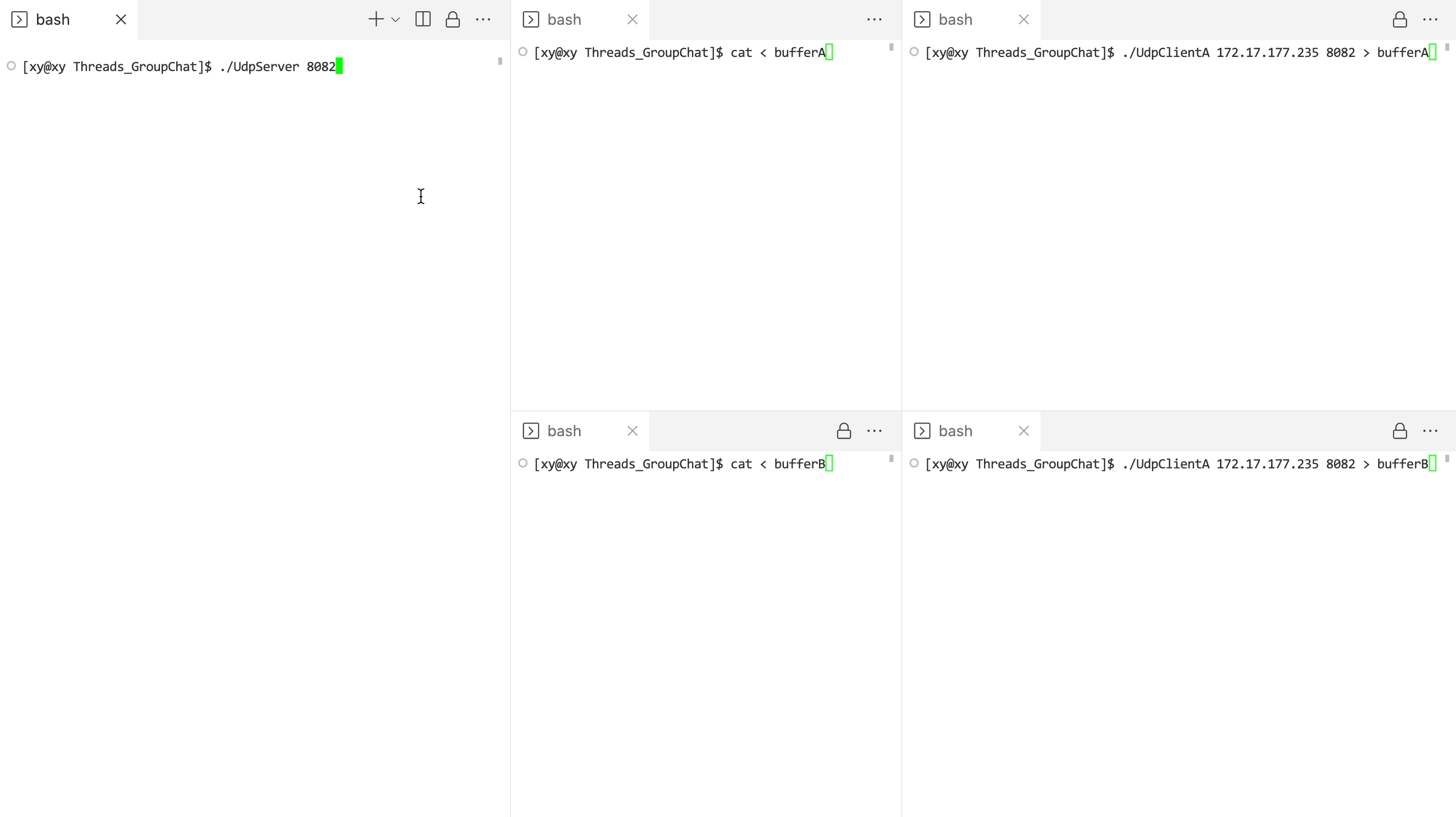
Task: Click terminal icon on cat bufferB tab
Action: tap(531, 431)
